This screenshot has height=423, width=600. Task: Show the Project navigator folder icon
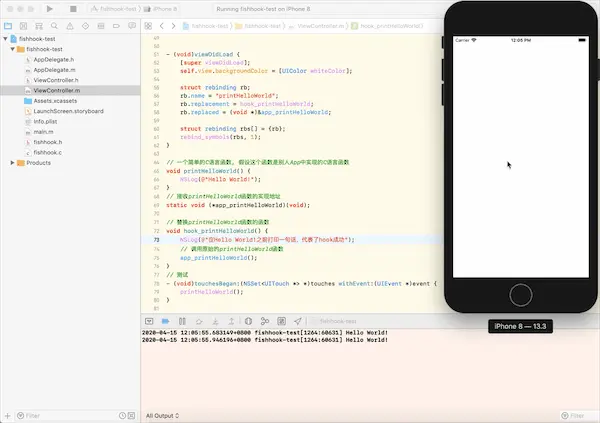point(8,26)
